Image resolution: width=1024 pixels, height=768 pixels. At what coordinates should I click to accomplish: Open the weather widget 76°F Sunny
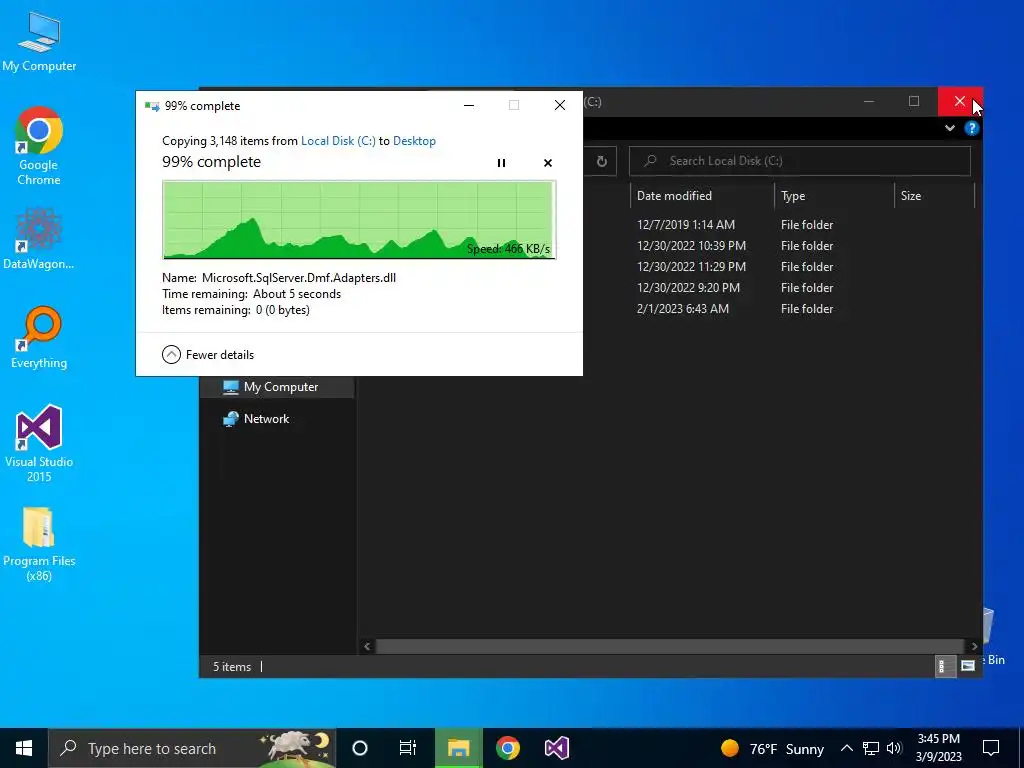click(x=773, y=748)
